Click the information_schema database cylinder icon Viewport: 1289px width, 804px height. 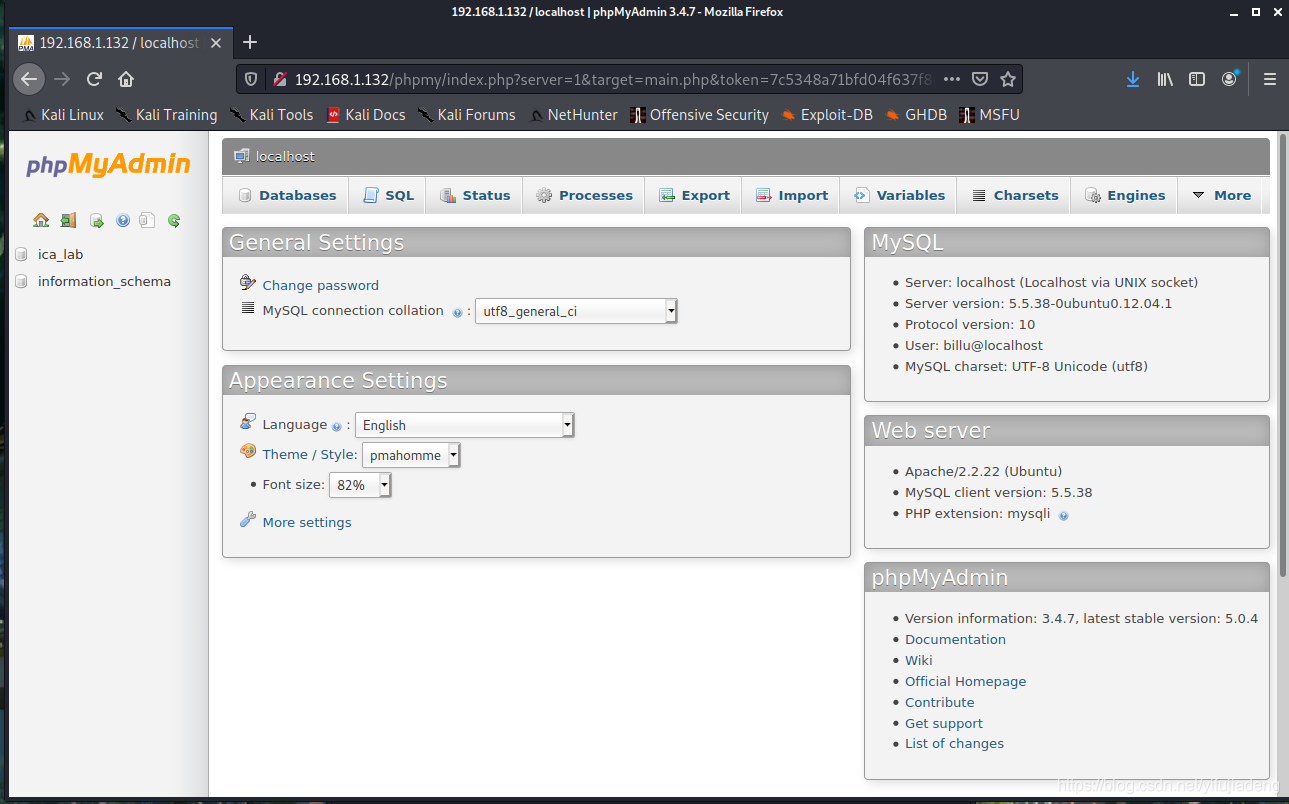tap(22, 282)
